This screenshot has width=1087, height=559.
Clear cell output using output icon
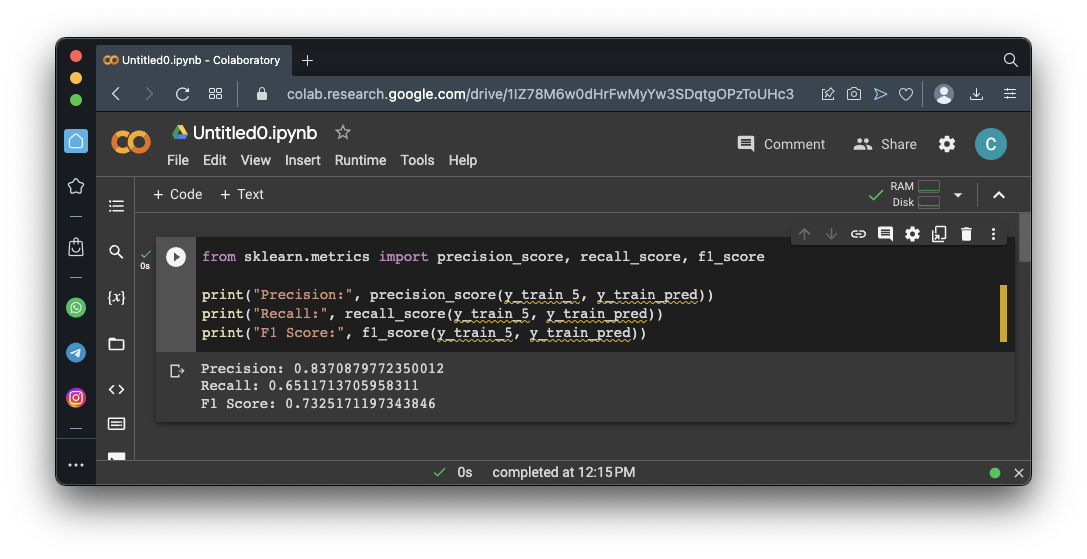pos(177,371)
